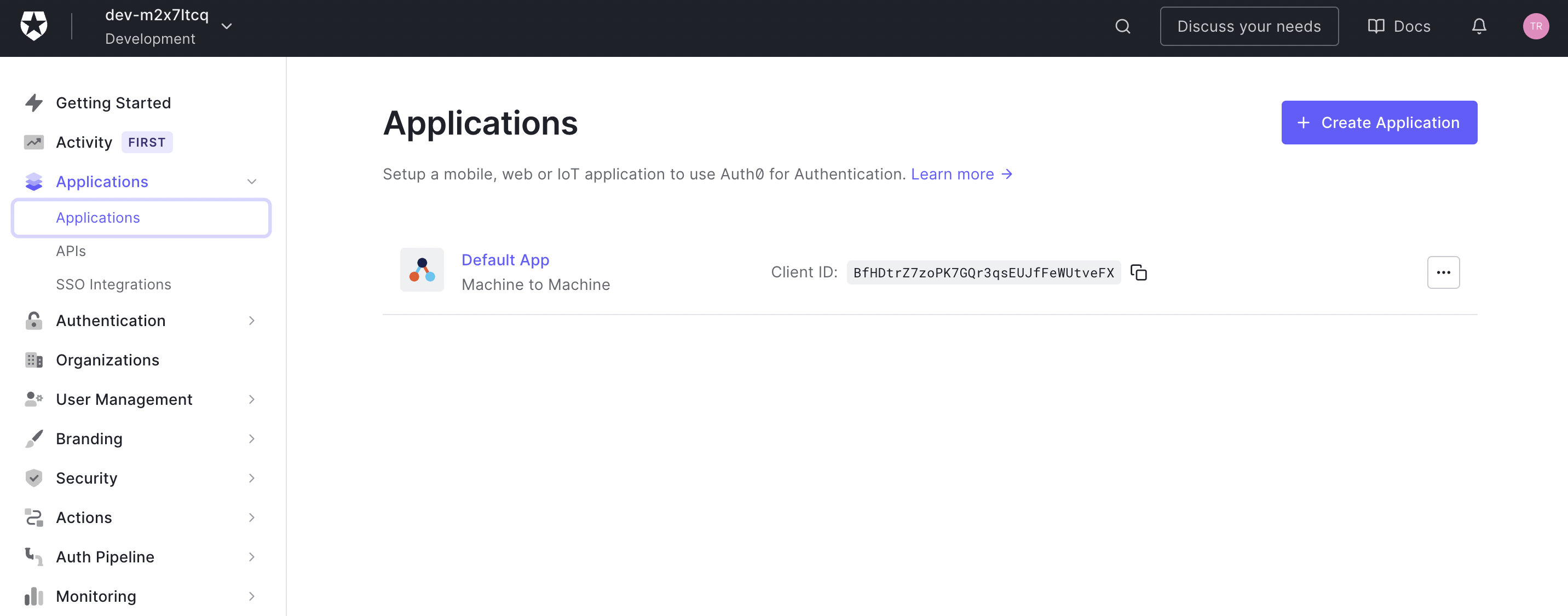Open the search icon in the top bar
This screenshot has width=1568, height=616.
[x=1123, y=26]
